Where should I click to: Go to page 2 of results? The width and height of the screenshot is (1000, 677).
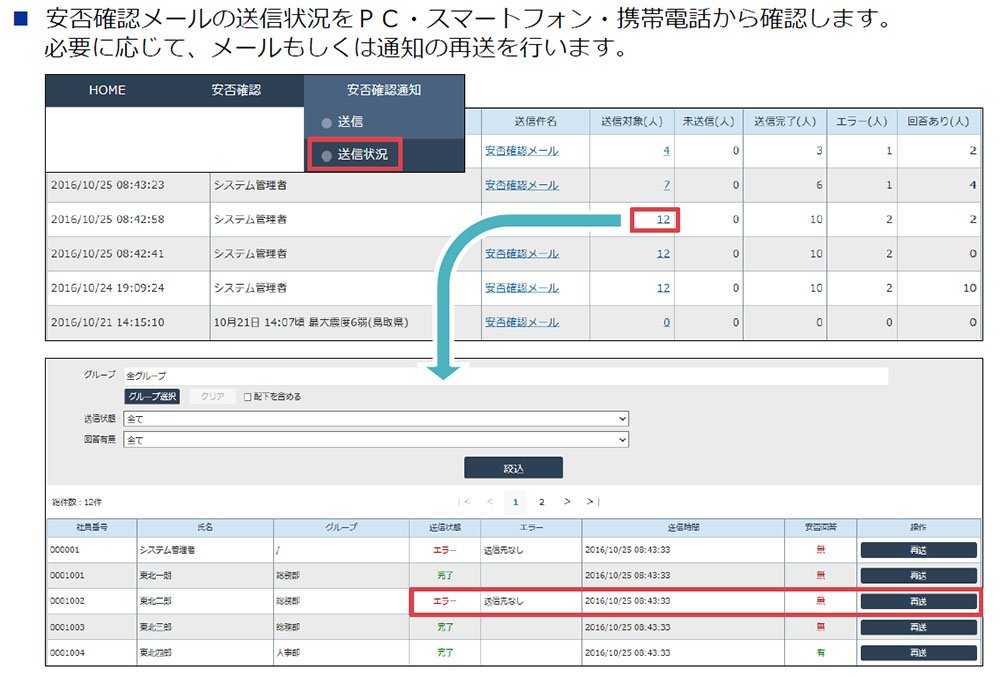point(541,502)
